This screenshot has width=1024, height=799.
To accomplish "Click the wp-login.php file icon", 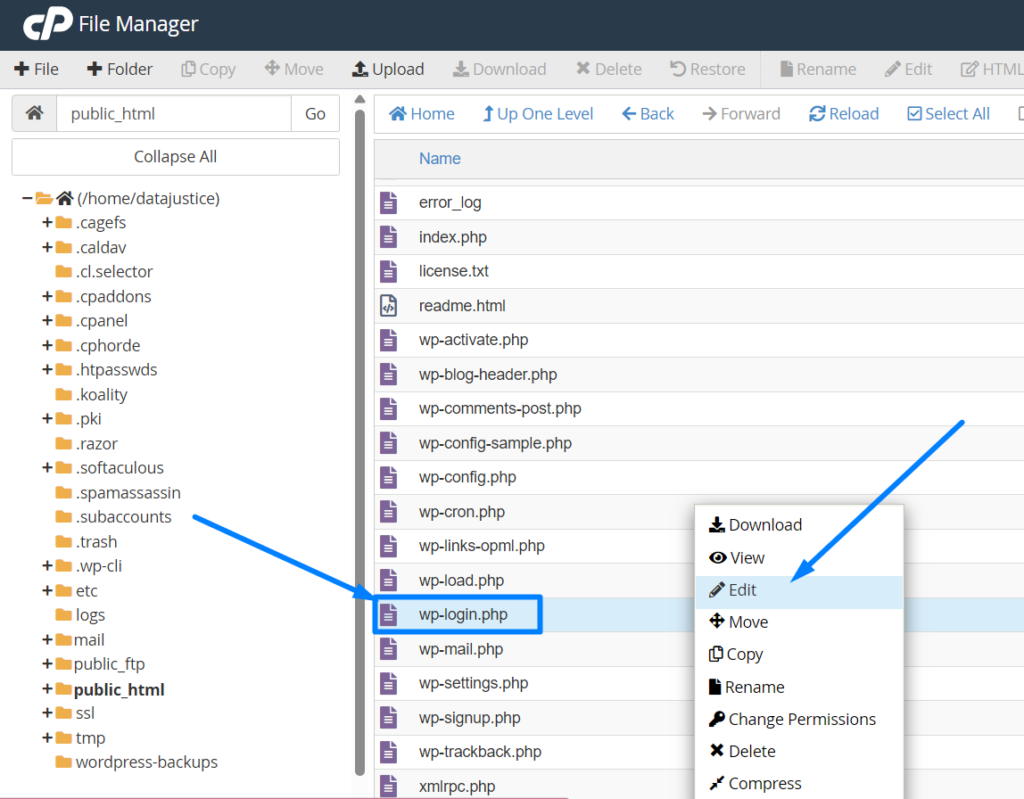I will tap(389, 614).
